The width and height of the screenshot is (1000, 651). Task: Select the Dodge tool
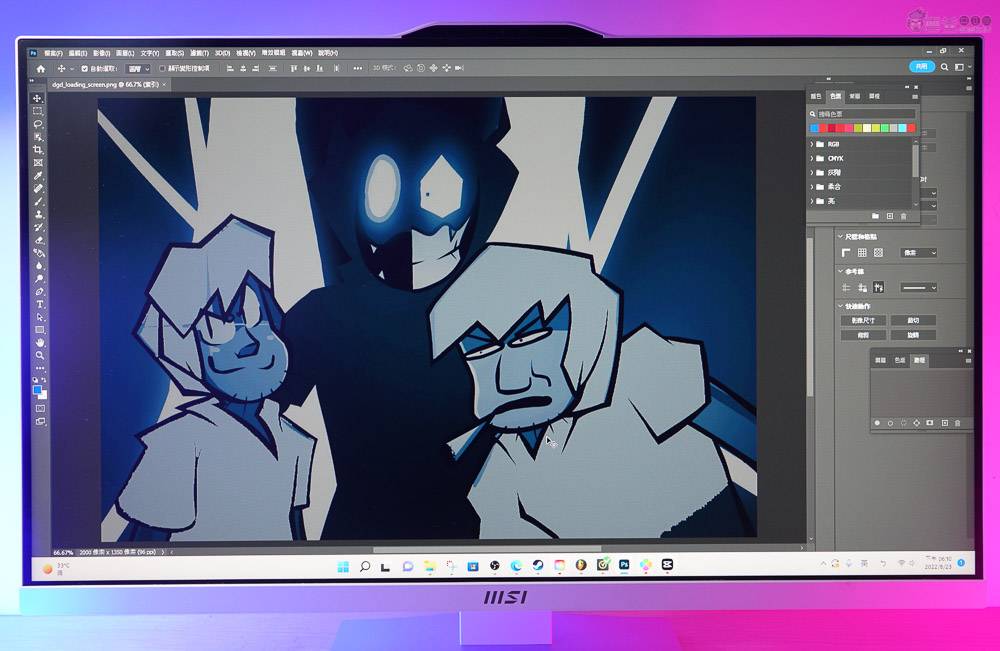point(39,279)
